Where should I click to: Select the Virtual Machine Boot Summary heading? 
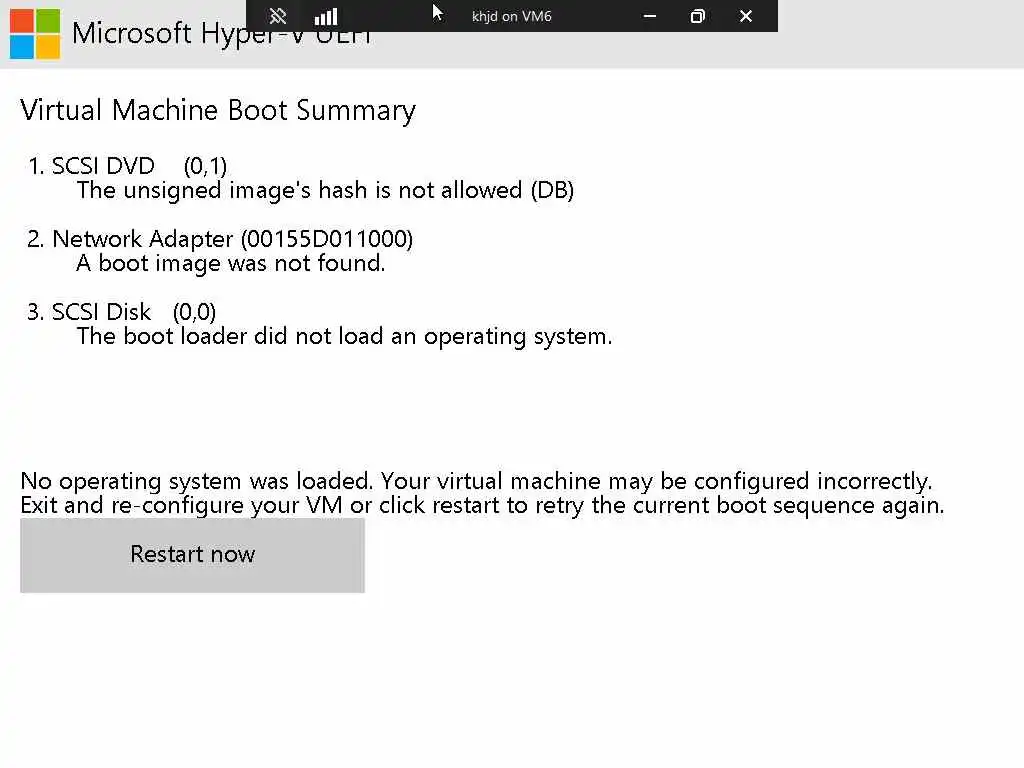pyautogui.click(x=218, y=110)
